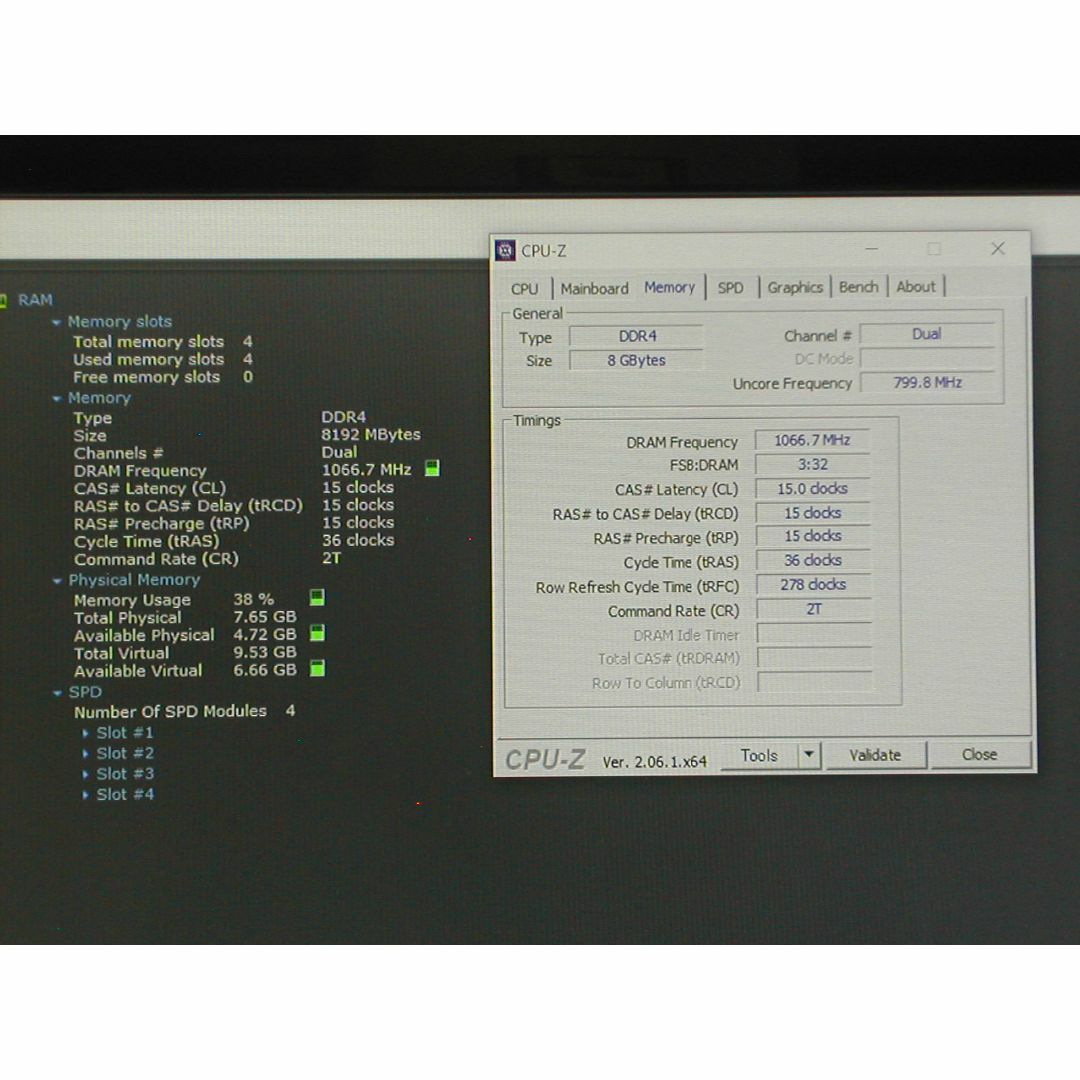
Task: Click the Cycle Time (tRAS) field 36 clocks in CPU-Z
Action: tap(813, 561)
